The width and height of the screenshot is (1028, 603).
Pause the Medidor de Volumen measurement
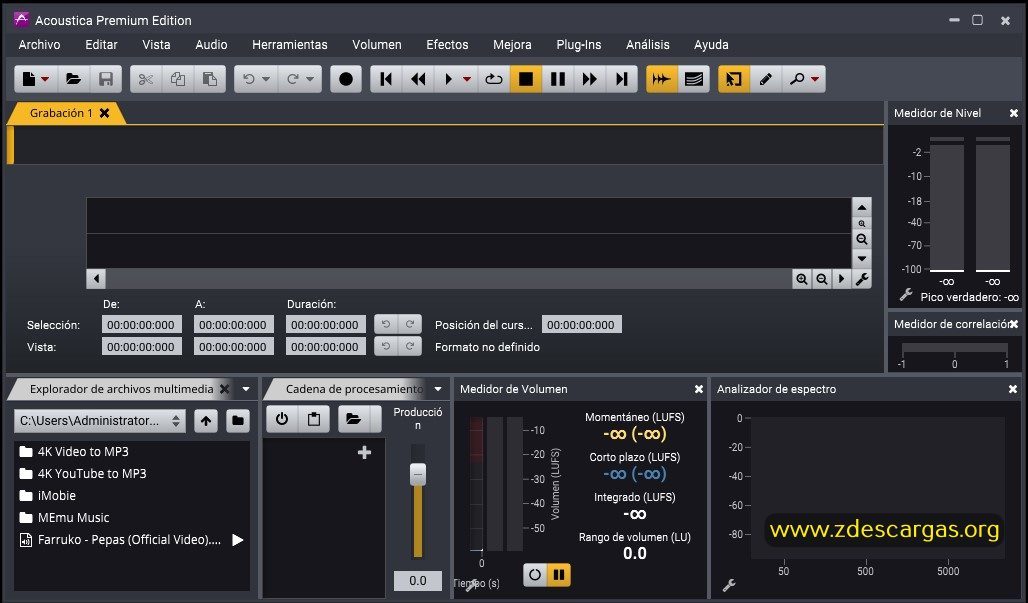click(x=559, y=575)
